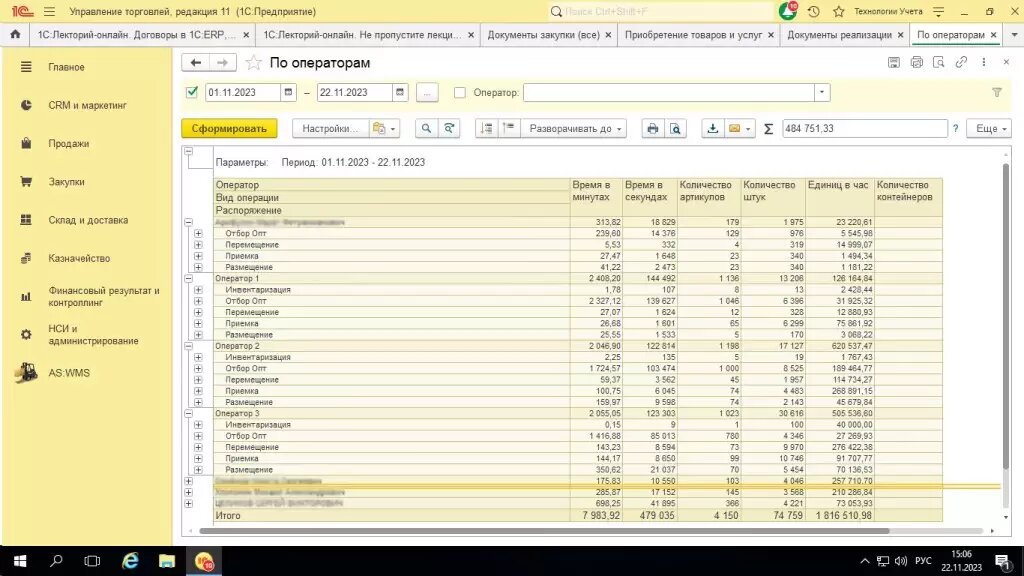Collapse the Оператор 3 group
Viewport: 1024px width, 576px height.
point(188,413)
